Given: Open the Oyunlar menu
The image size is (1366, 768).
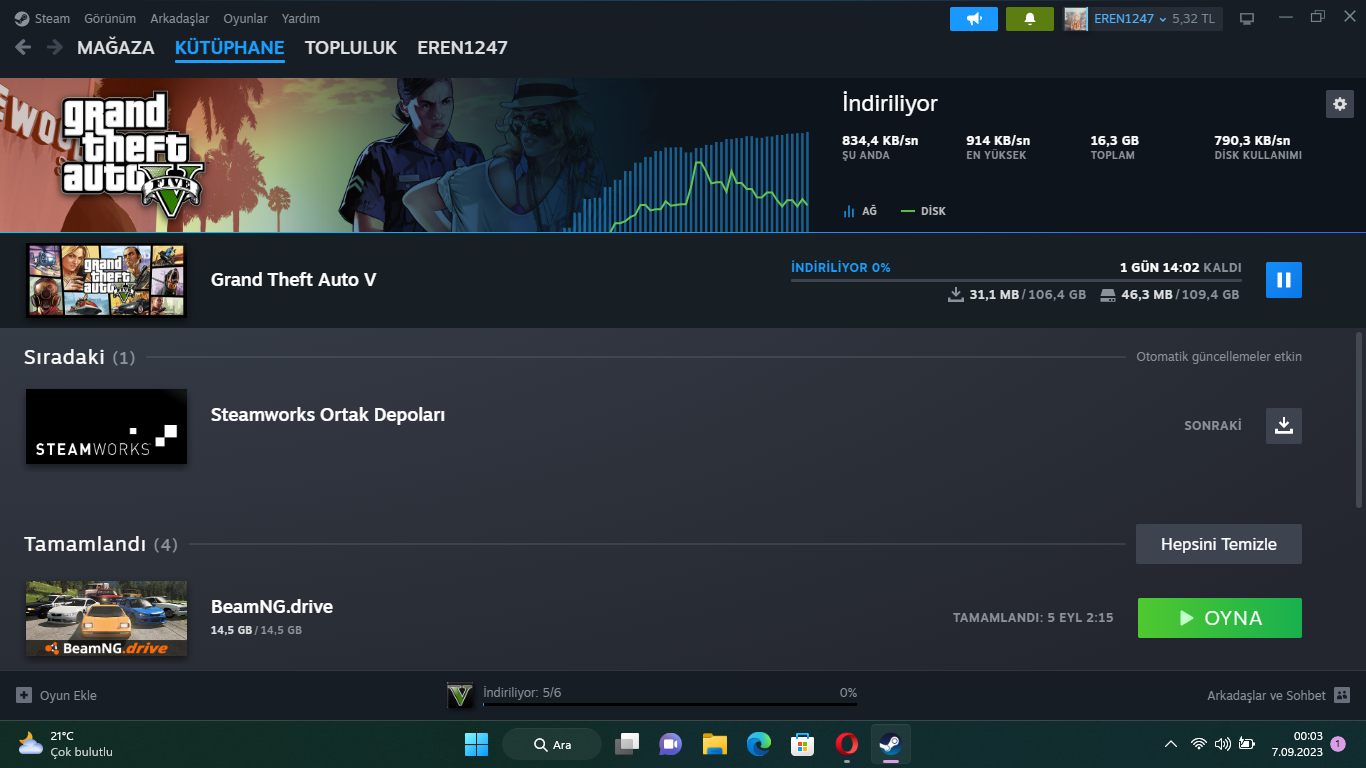Looking at the screenshot, I should coord(245,18).
